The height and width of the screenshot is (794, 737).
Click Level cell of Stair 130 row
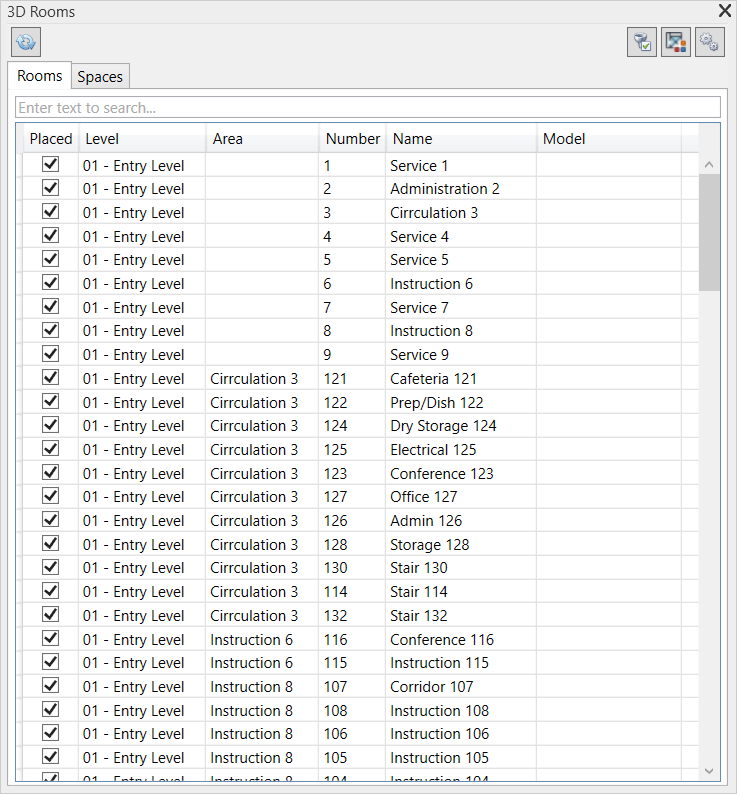pyautogui.click(x=142, y=568)
